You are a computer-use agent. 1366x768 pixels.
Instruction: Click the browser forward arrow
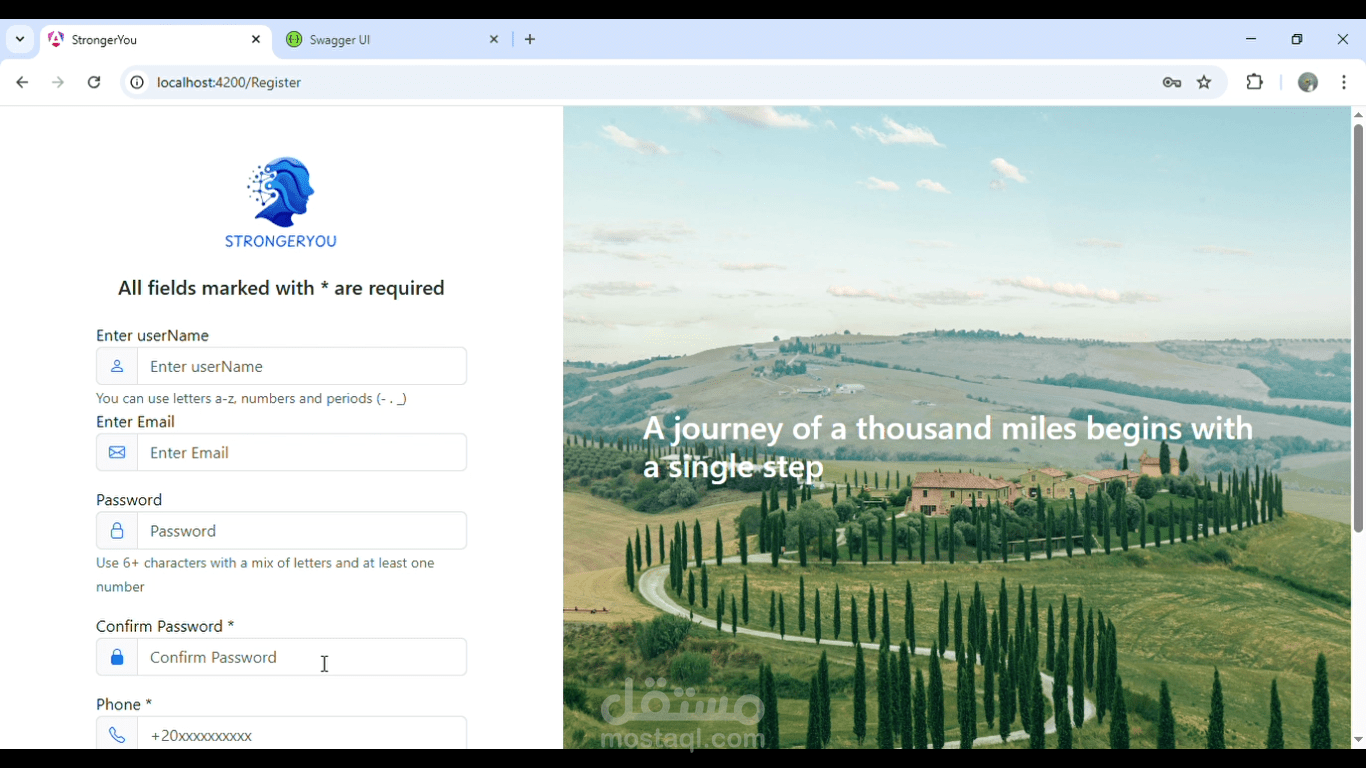tap(58, 82)
